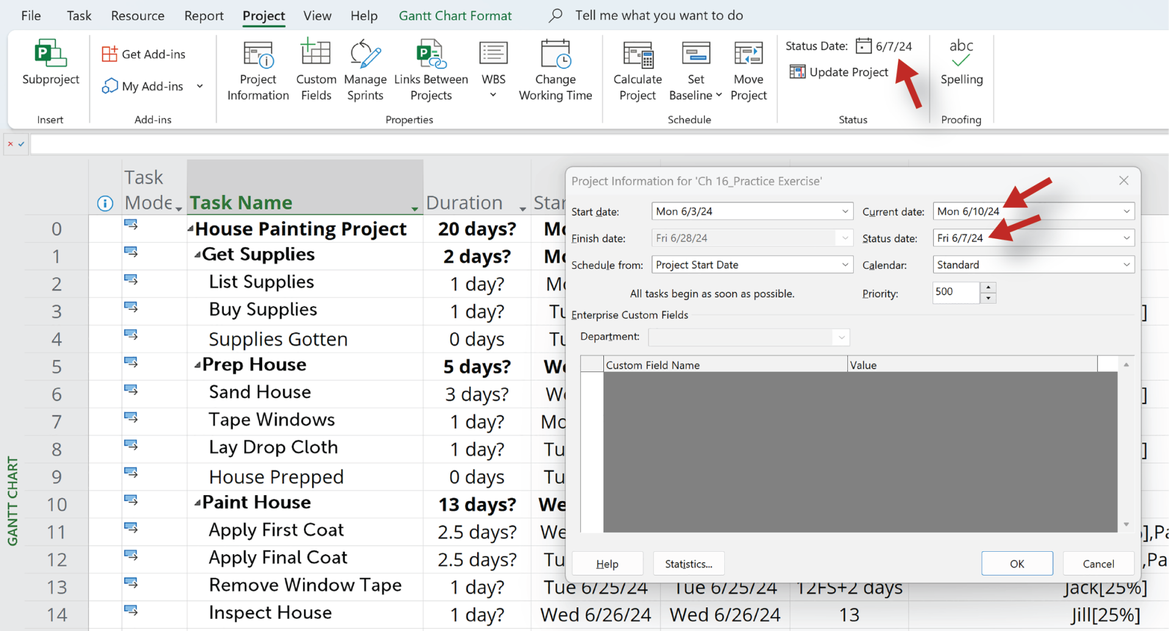Image resolution: width=1169 pixels, height=631 pixels.
Task: Click the Set Baseline icon
Action: coord(696,54)
